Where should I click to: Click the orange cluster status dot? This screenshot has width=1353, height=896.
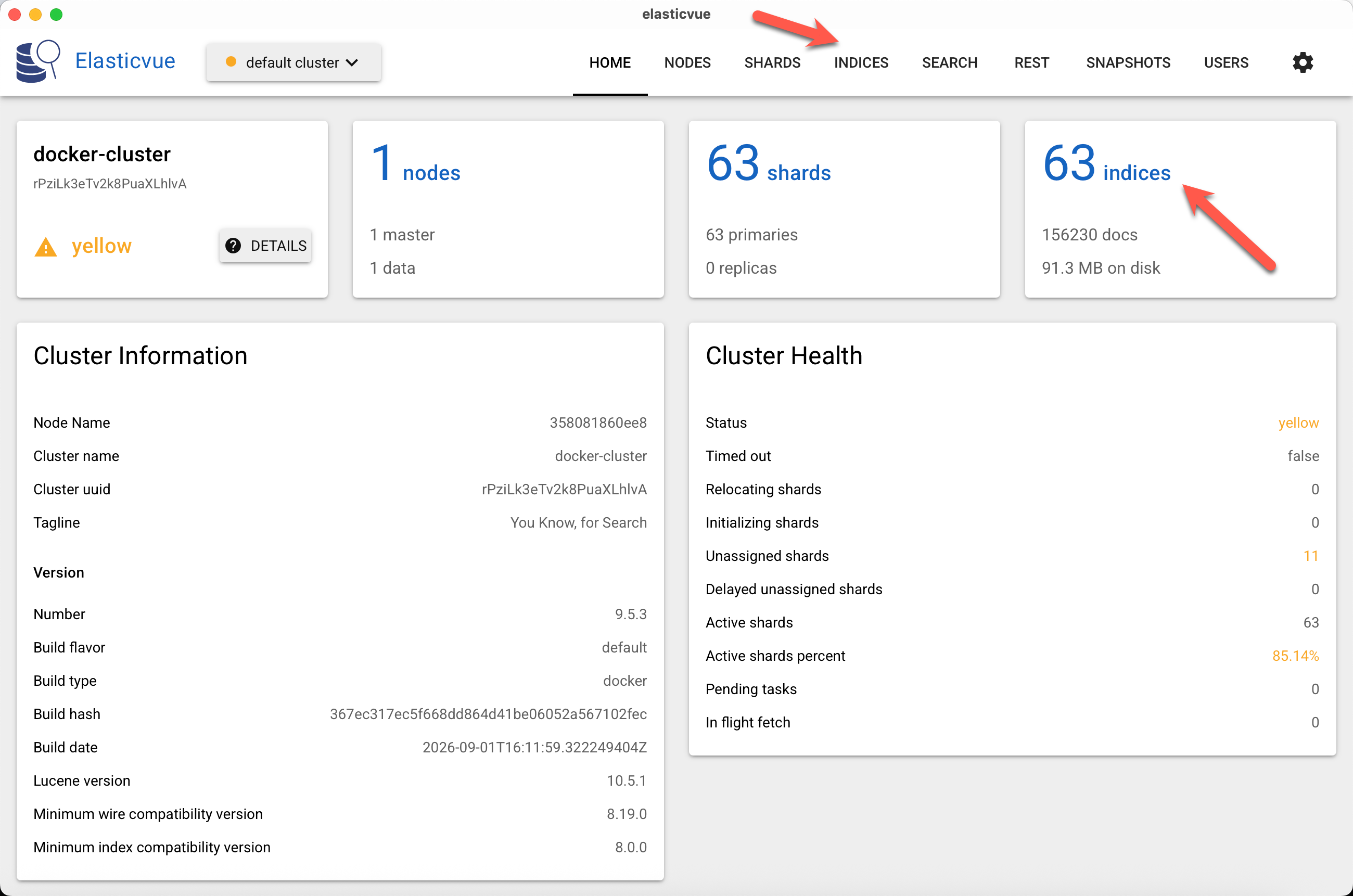pyautogui.click(x=231, y=62)
